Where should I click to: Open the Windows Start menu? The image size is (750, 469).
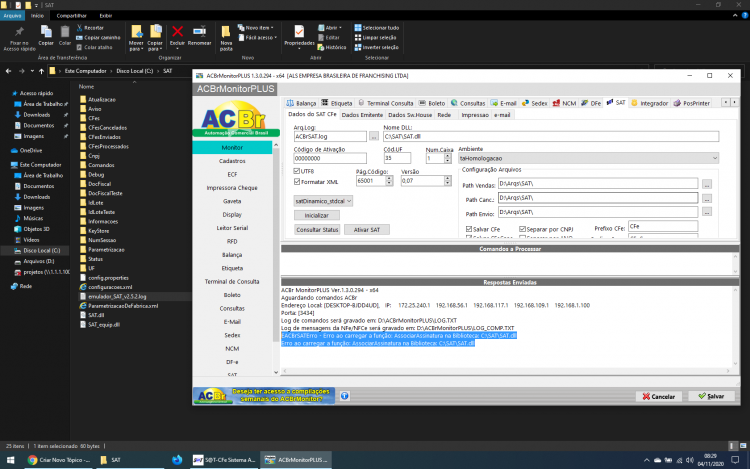click(x=10, y=460)
